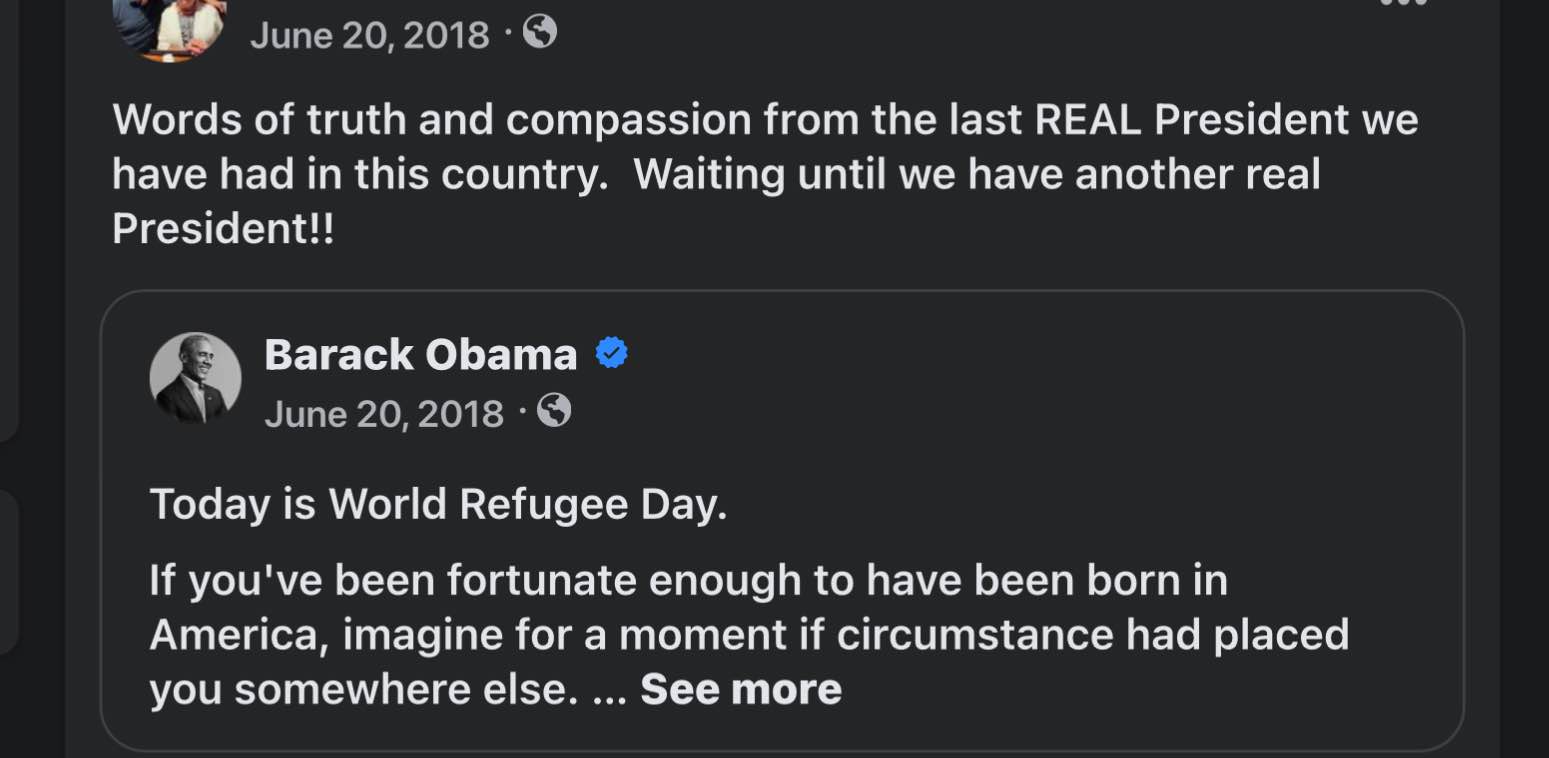Click Barack Obama's circular profile photo
This screenshot has height=758, width=1549.
(195, 378)
